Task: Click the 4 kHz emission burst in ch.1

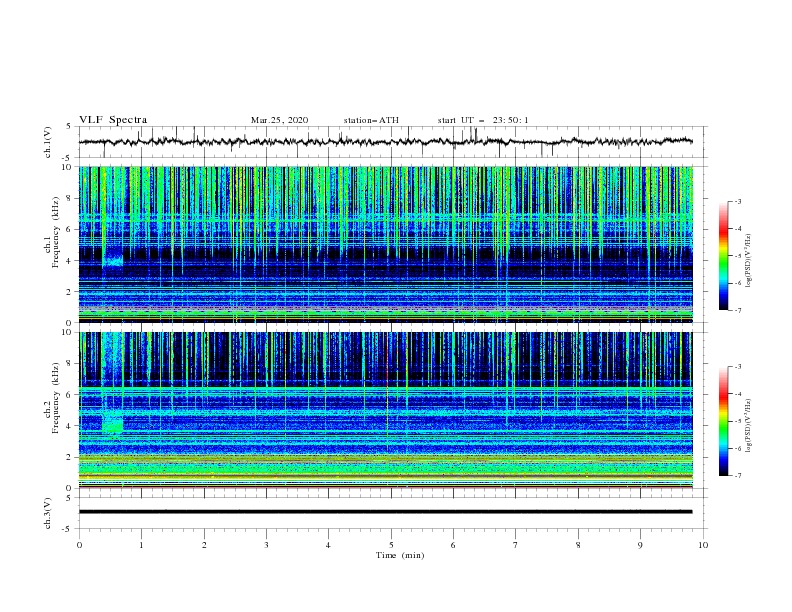Action: point(113,260)
